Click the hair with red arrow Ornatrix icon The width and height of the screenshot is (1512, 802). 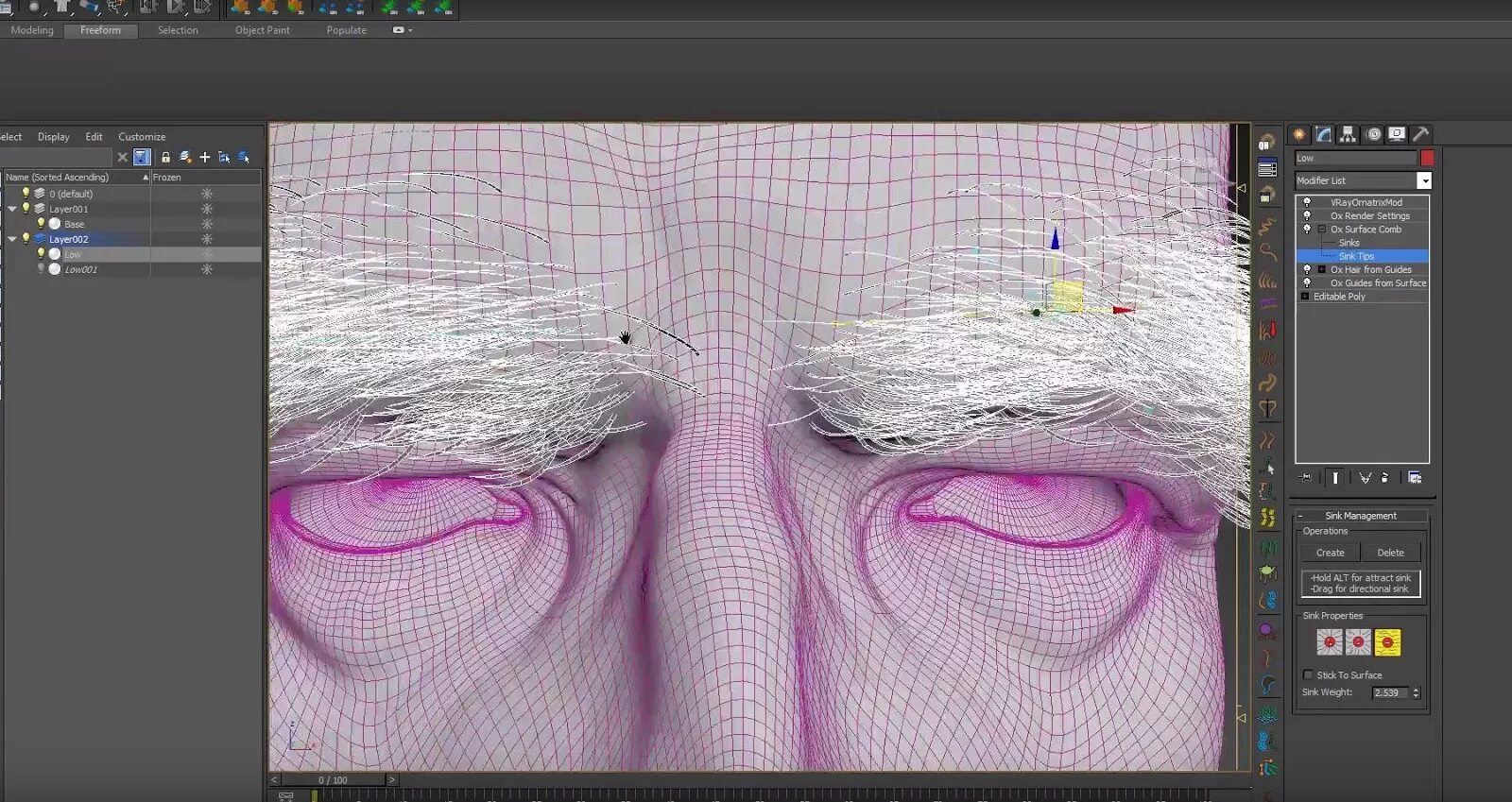(1267, 331)
